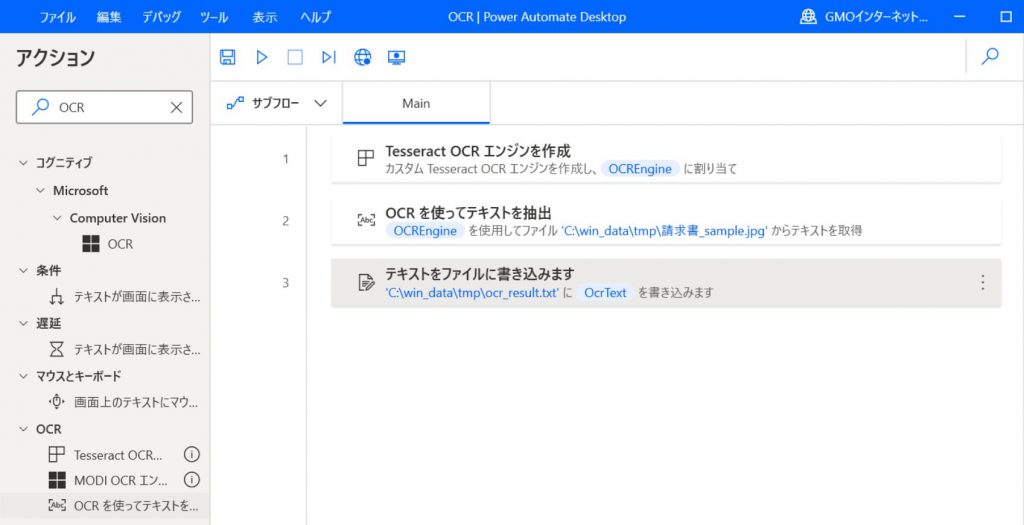The height and width of the screenshot is (525, 1024).
Task: Show info for MODI OCR action
Action: 191,481
